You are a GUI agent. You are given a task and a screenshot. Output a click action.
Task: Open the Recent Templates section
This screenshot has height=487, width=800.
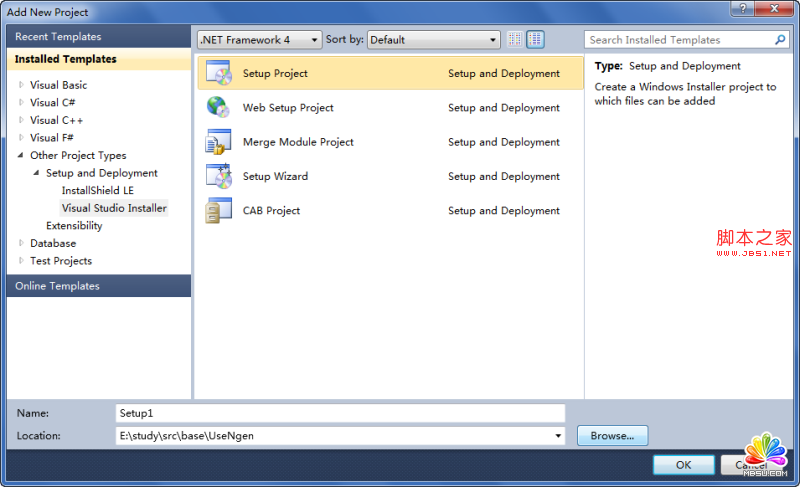tap(58, 36)
